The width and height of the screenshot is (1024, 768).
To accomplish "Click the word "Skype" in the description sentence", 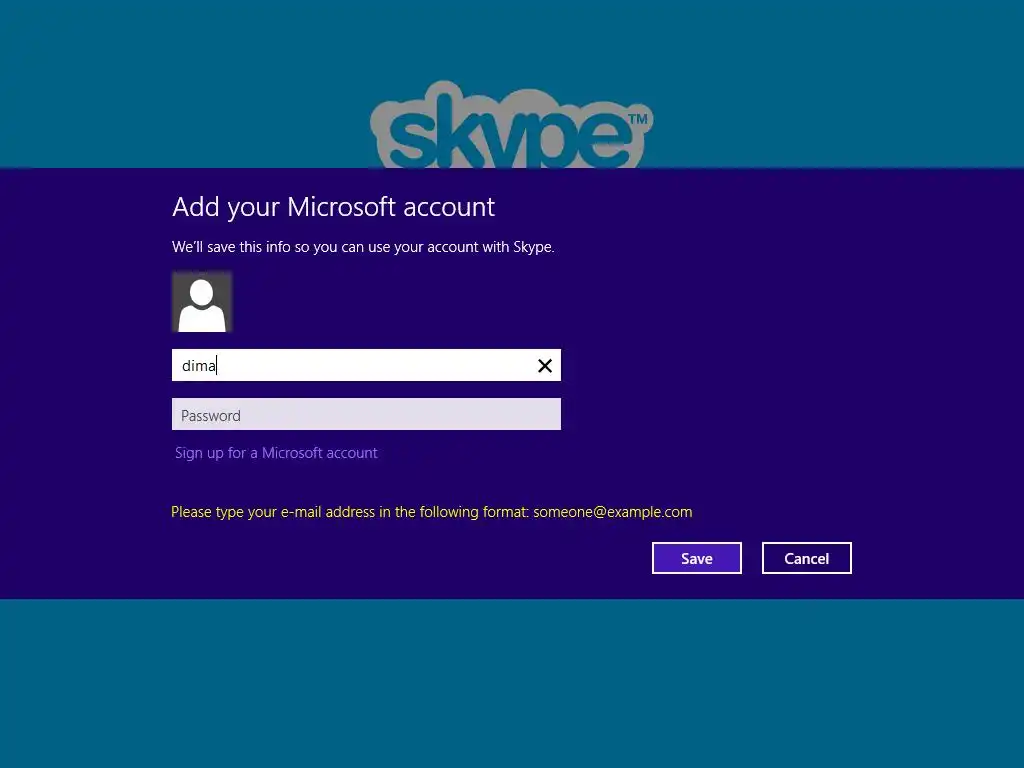I will (533, 248).
